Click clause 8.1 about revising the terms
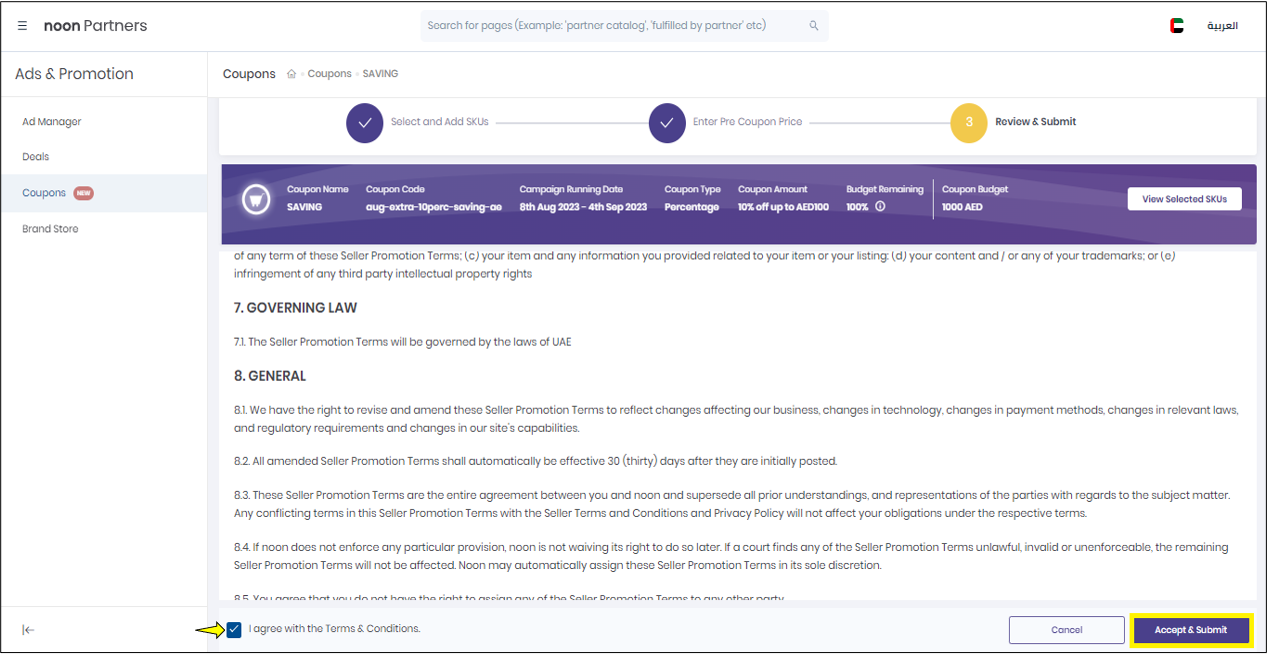This screenshot has height=655, width=1267. coord(737,419)
